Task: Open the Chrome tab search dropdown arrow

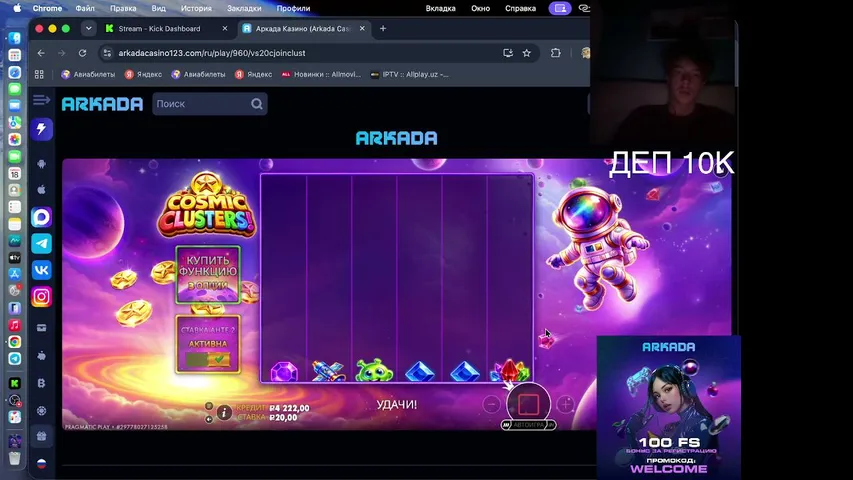Action: pyautogui.click(x=89, y=28)
